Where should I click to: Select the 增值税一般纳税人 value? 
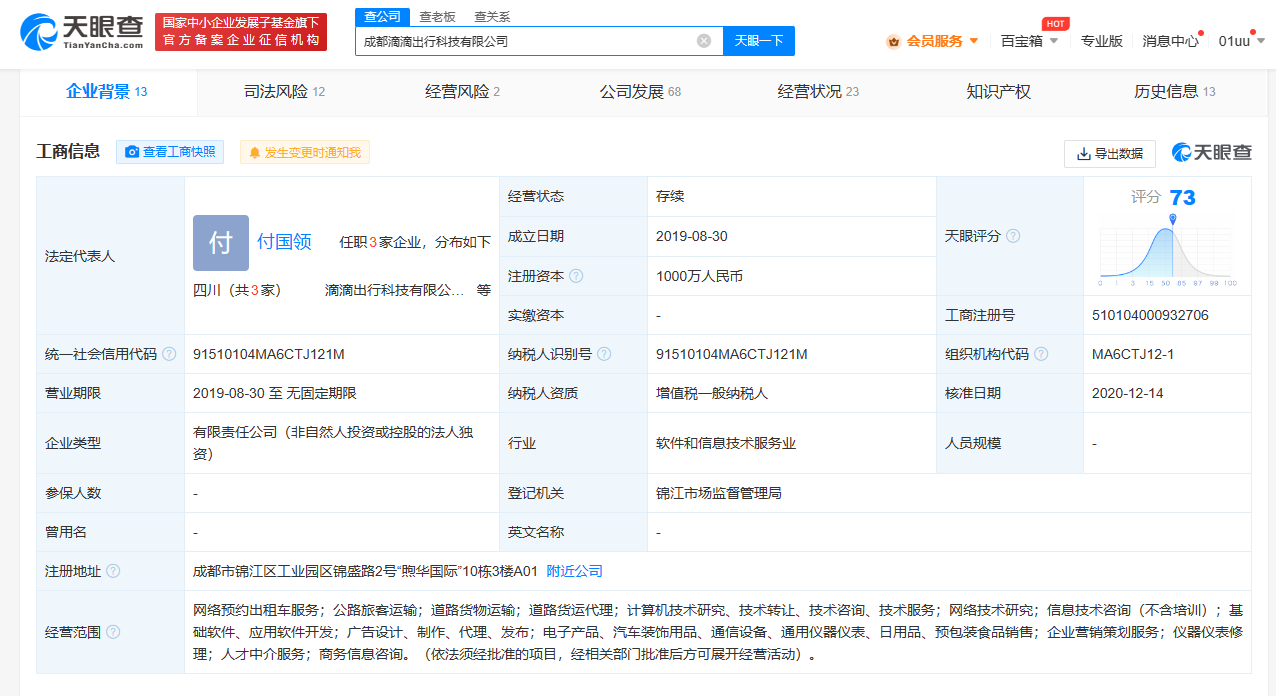coord(712,393)
